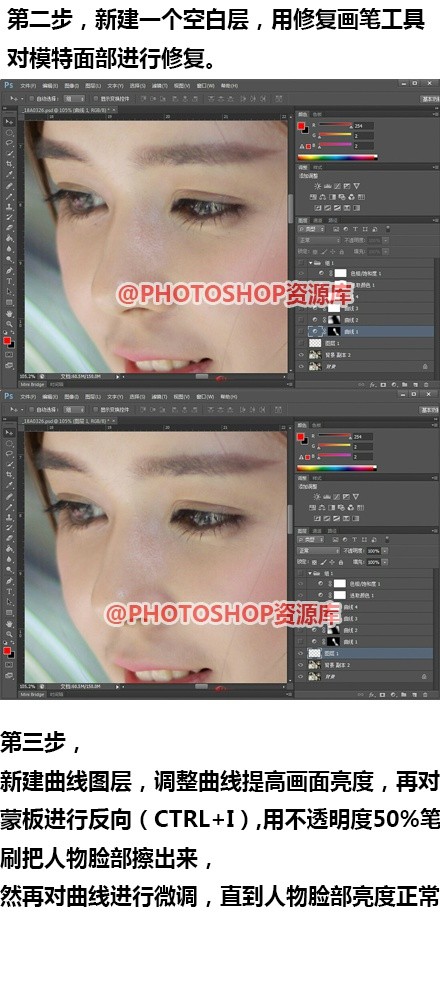Collapse 组 1 group triangle in upper window
Viewport: 440px width, 1000px height.
coord(309,262)
